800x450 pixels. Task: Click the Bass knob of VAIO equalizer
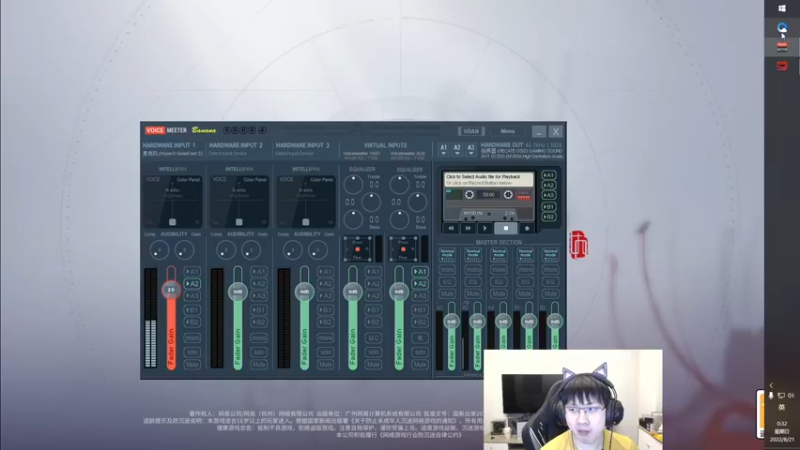[353, 220]
